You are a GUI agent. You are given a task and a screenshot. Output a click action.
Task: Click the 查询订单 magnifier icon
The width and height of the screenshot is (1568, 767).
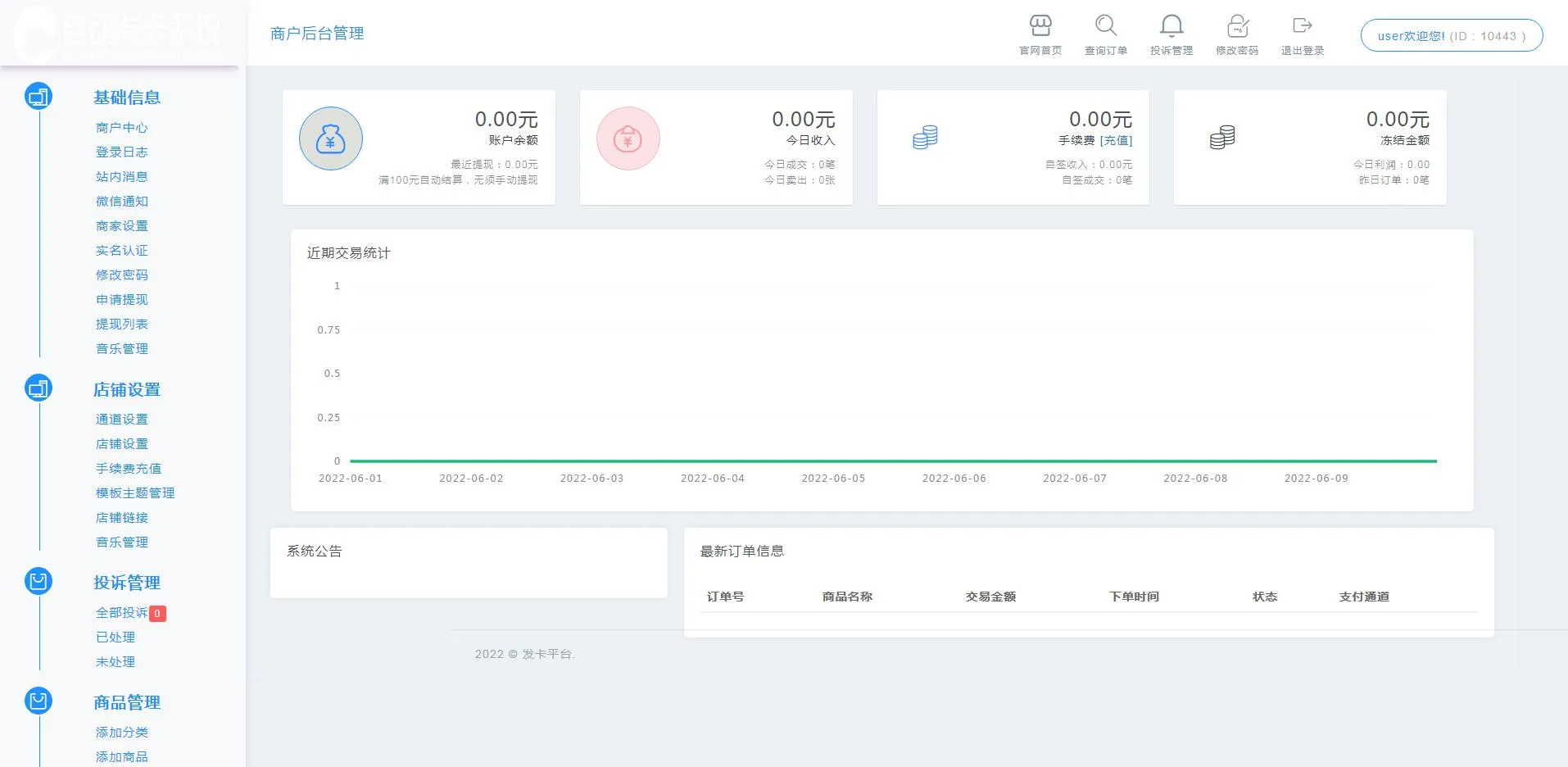tap(1106, 25)
